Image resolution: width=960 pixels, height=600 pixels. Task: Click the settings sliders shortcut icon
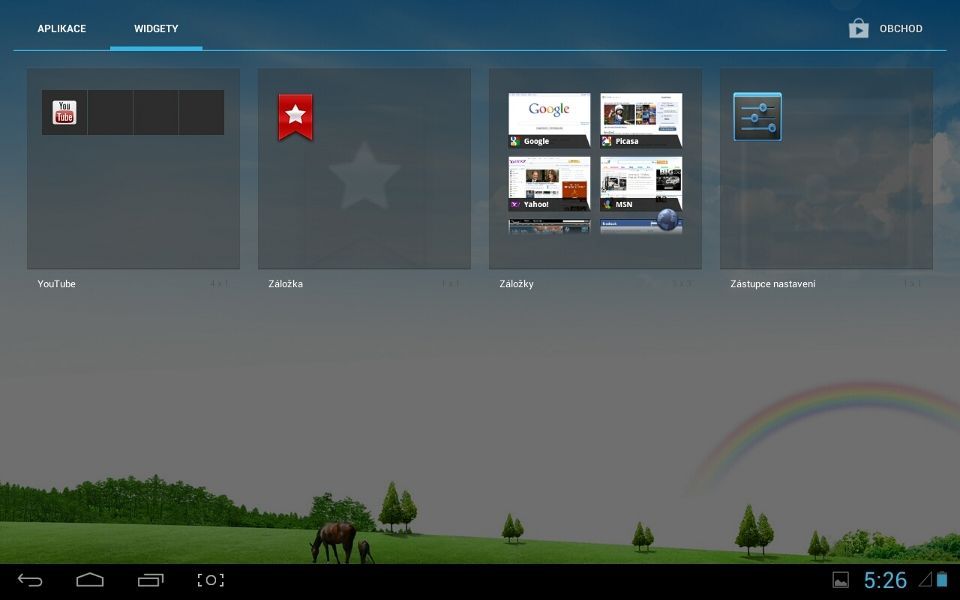[x=757, y=116]
